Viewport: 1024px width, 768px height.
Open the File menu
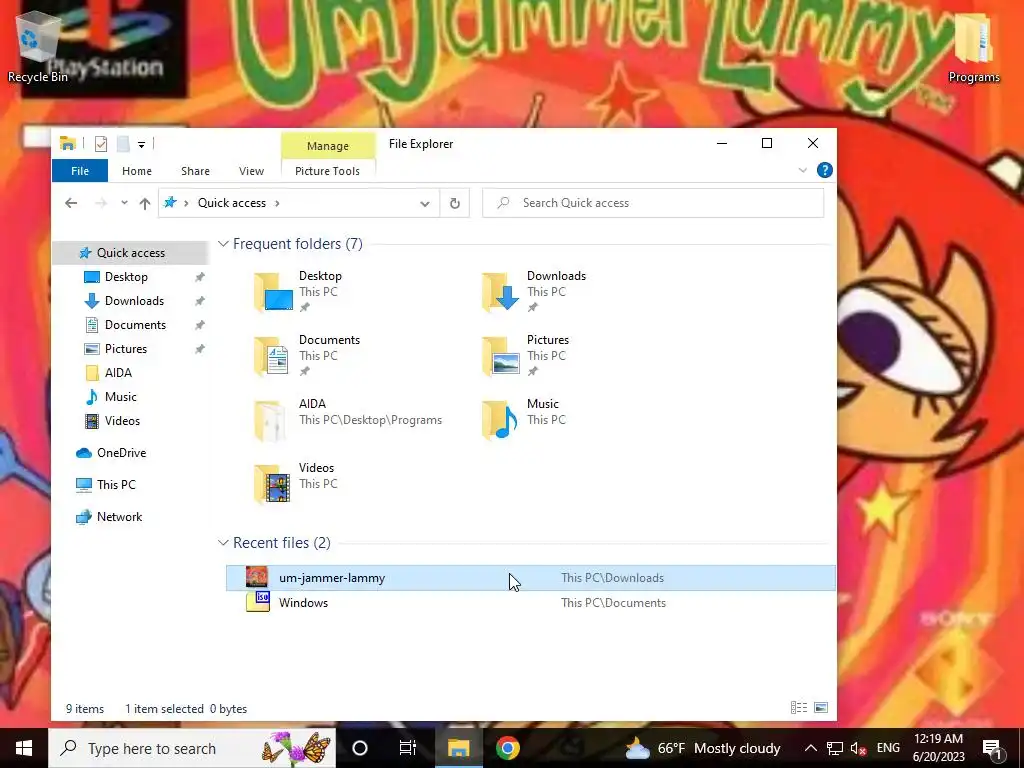coord(80,171)
